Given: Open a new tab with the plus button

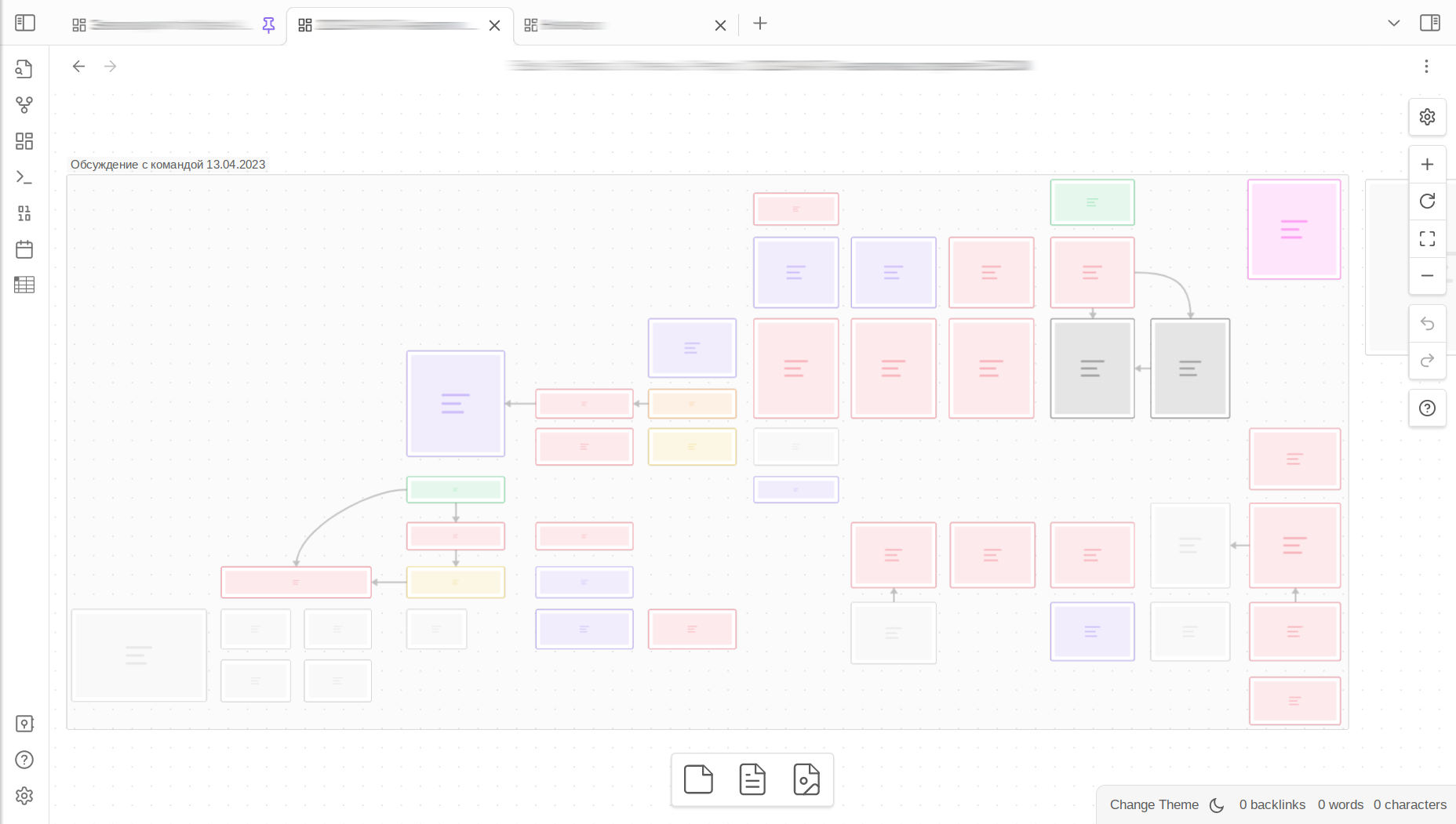Looking at the screenshot, I should pyautogui.click(x=759, y=24).
